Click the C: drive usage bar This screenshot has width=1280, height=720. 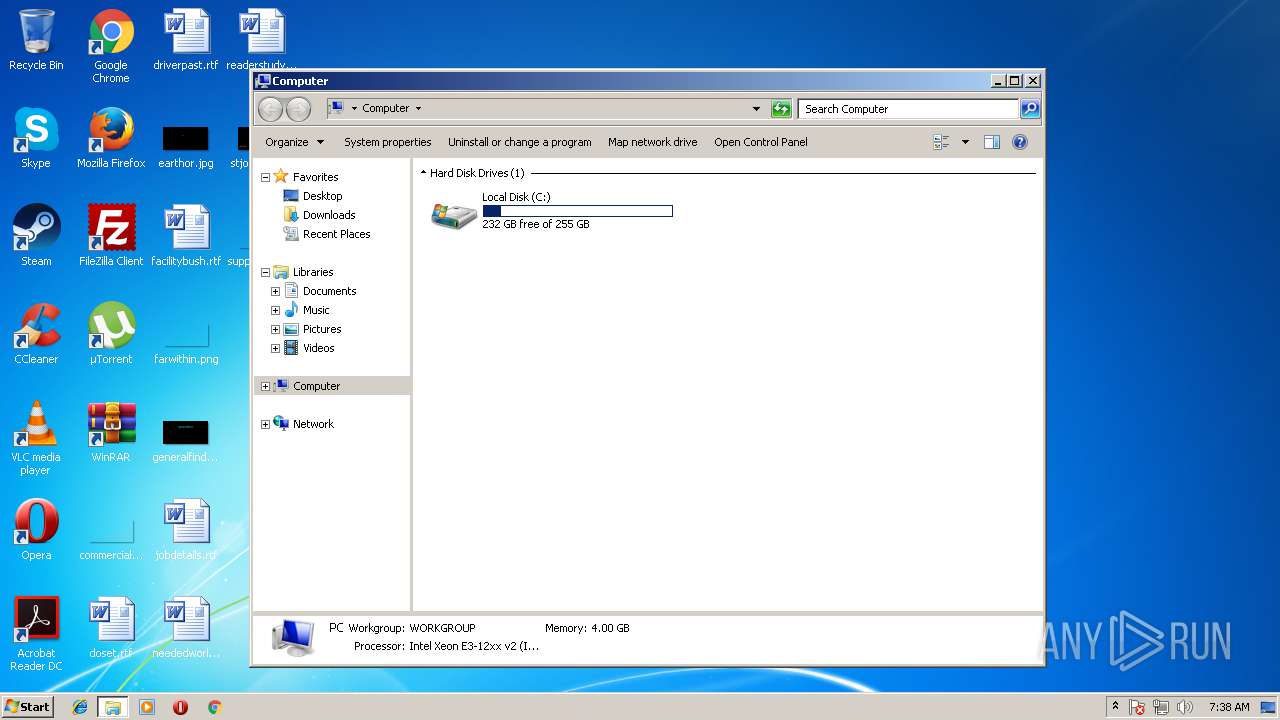(577, 211)
